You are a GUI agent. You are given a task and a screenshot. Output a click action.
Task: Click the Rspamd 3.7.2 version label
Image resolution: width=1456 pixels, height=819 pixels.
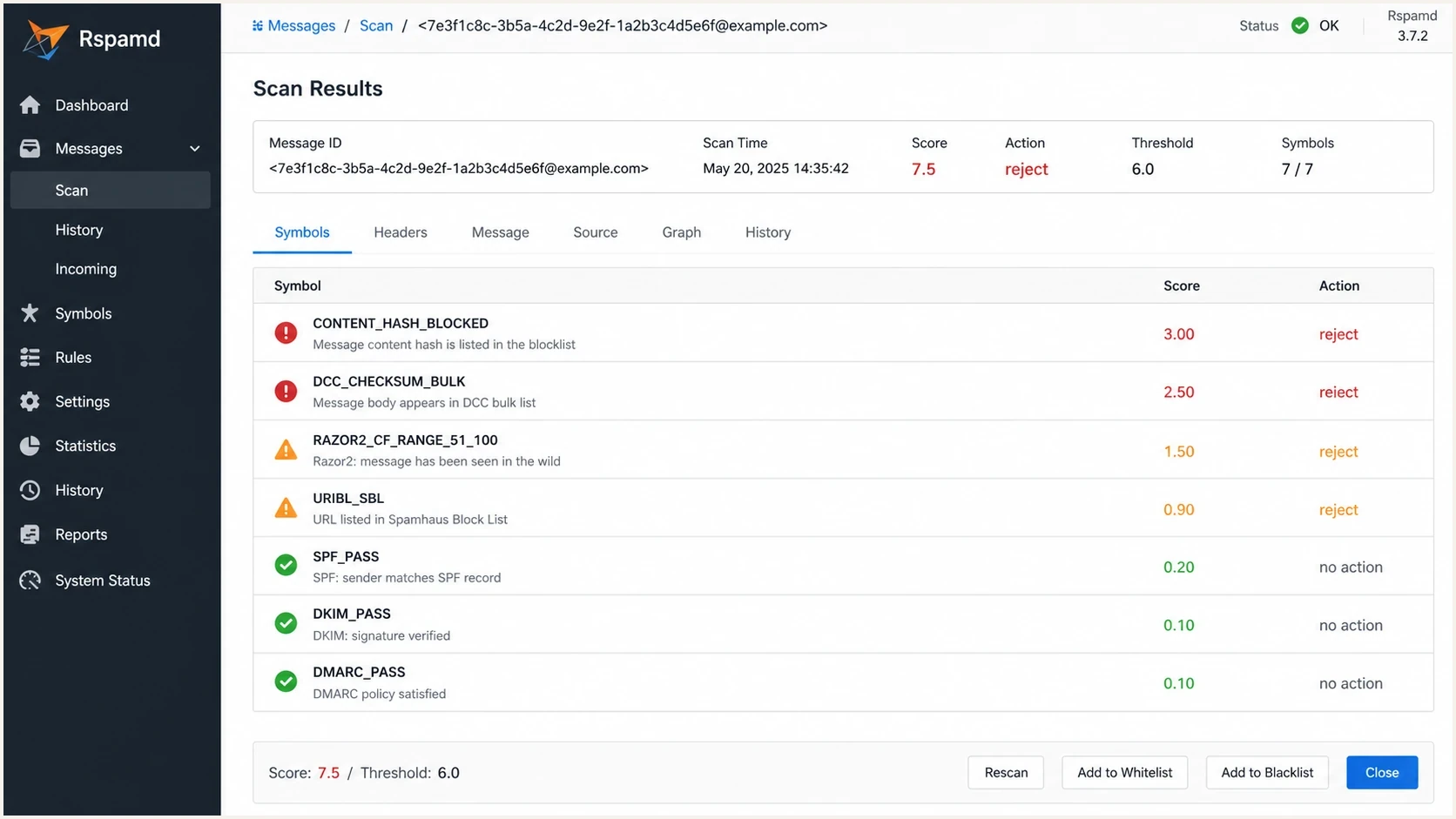pos(1412,26)
